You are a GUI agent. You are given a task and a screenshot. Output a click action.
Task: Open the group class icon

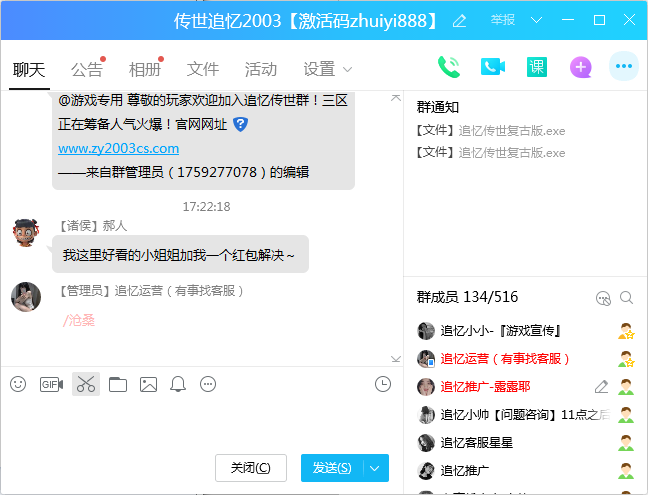[x=537, y=67]
